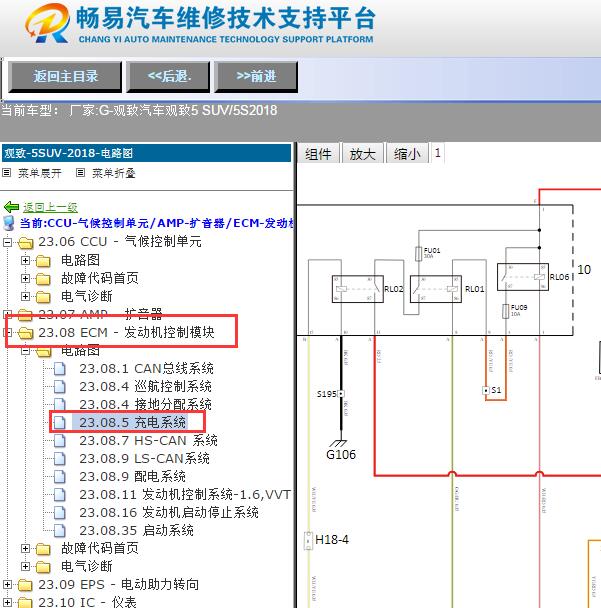Click the 返回主目录 button
This screenshot has height=608, width=601.
65,76
